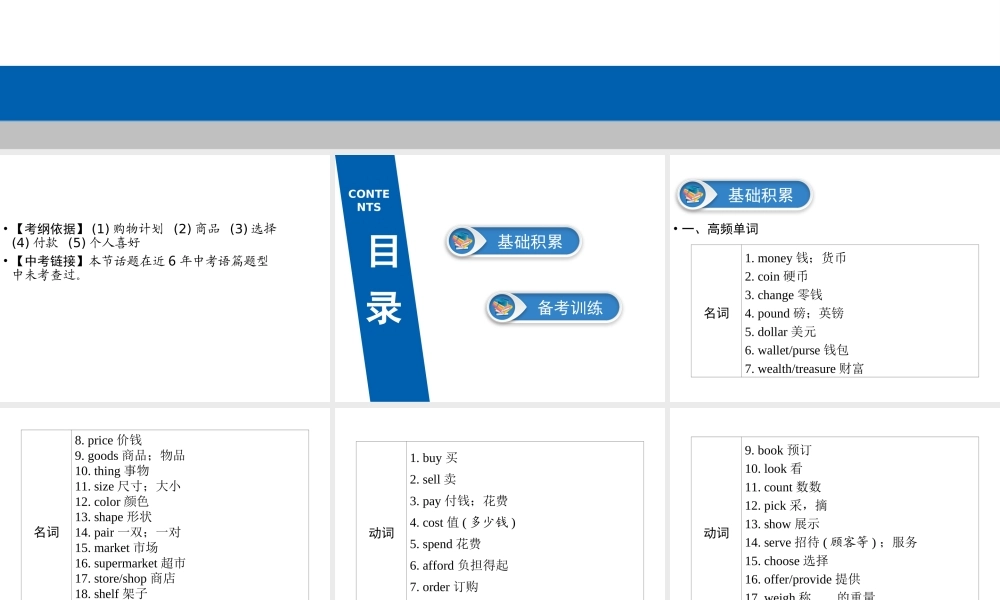Screen dimensions: 1000x600
Task: Select the row starting '17. weigh 称'
Action: [810, 596]
